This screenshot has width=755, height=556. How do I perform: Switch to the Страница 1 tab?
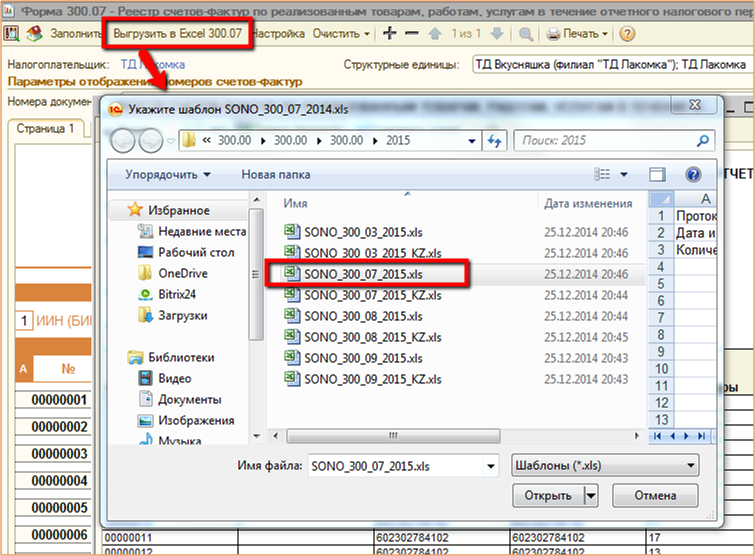pyautogui.click(x=43, y=129)
